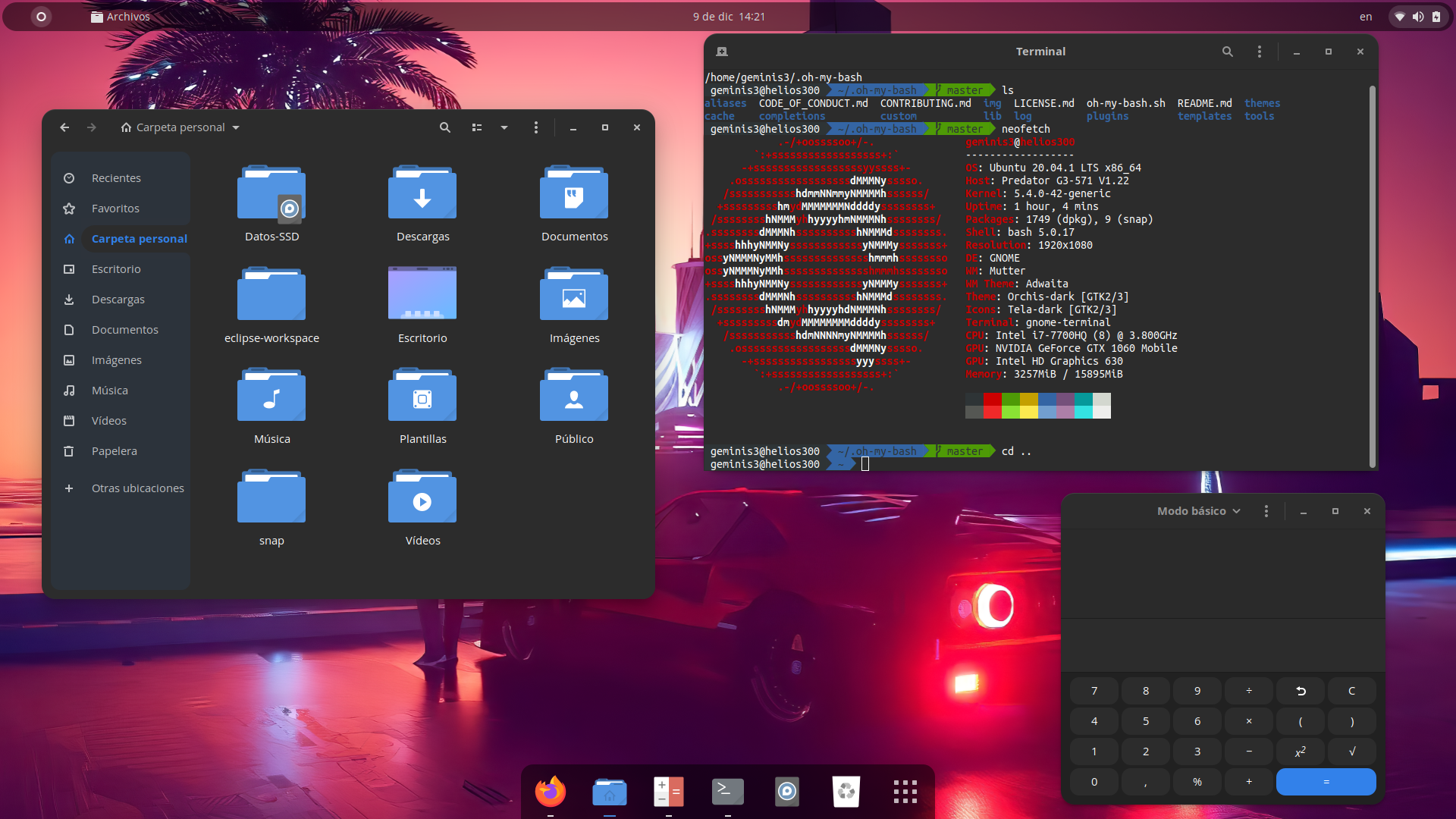
Task: Select Papelera in the sidebar
Action: tap(115, 451)
